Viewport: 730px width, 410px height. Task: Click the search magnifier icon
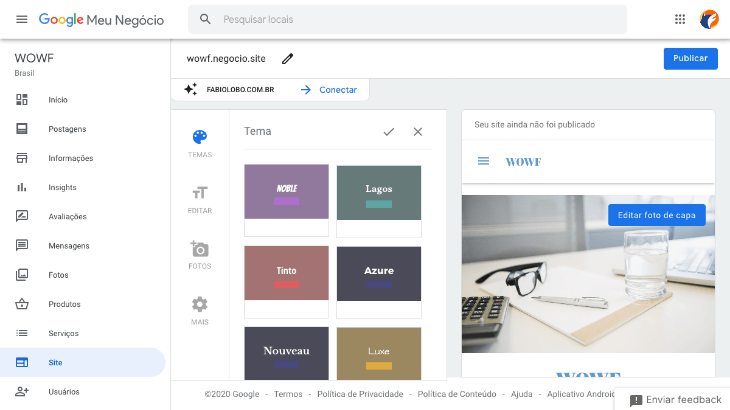[205, 19]
